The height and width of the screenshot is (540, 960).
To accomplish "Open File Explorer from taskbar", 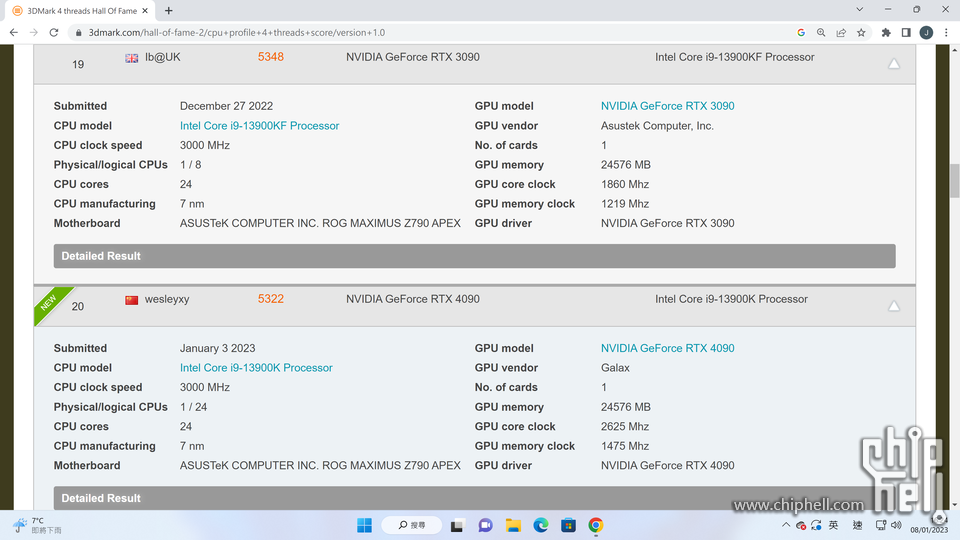I will pos(513,525).
